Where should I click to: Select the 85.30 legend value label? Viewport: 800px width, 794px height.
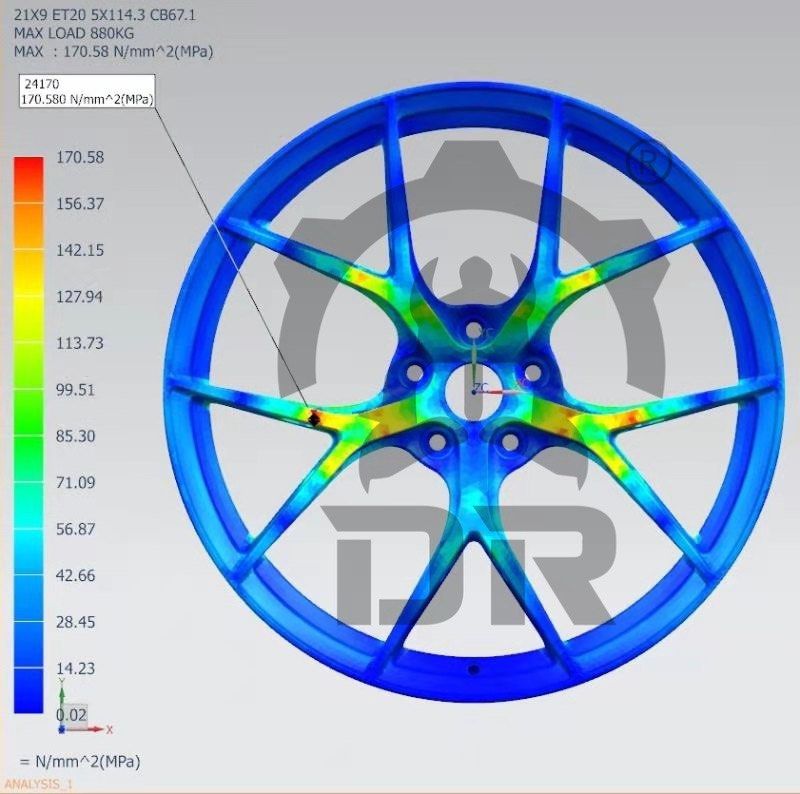tap(76, 436)
